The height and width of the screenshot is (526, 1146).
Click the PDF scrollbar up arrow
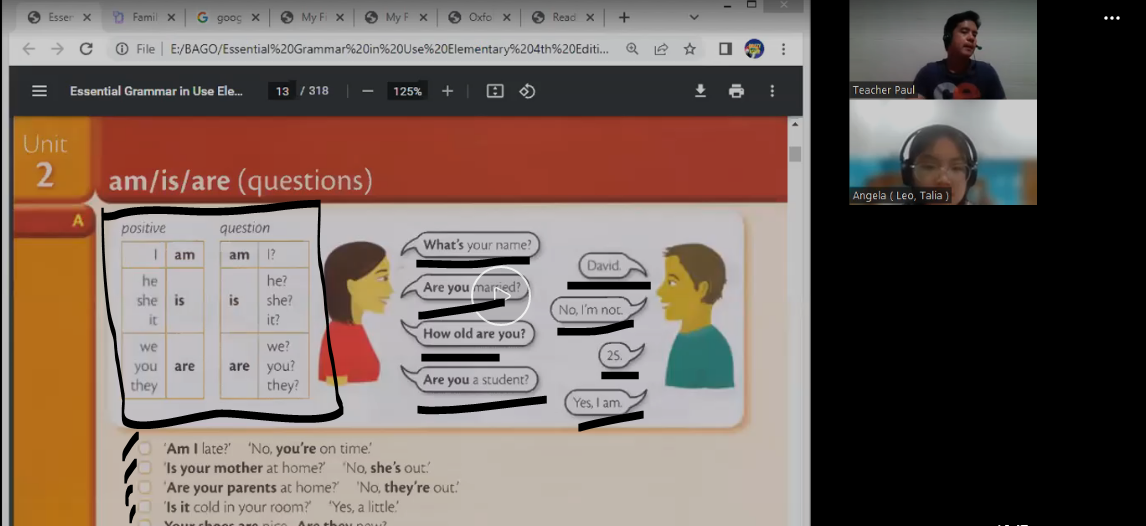[x=795, y=125]
